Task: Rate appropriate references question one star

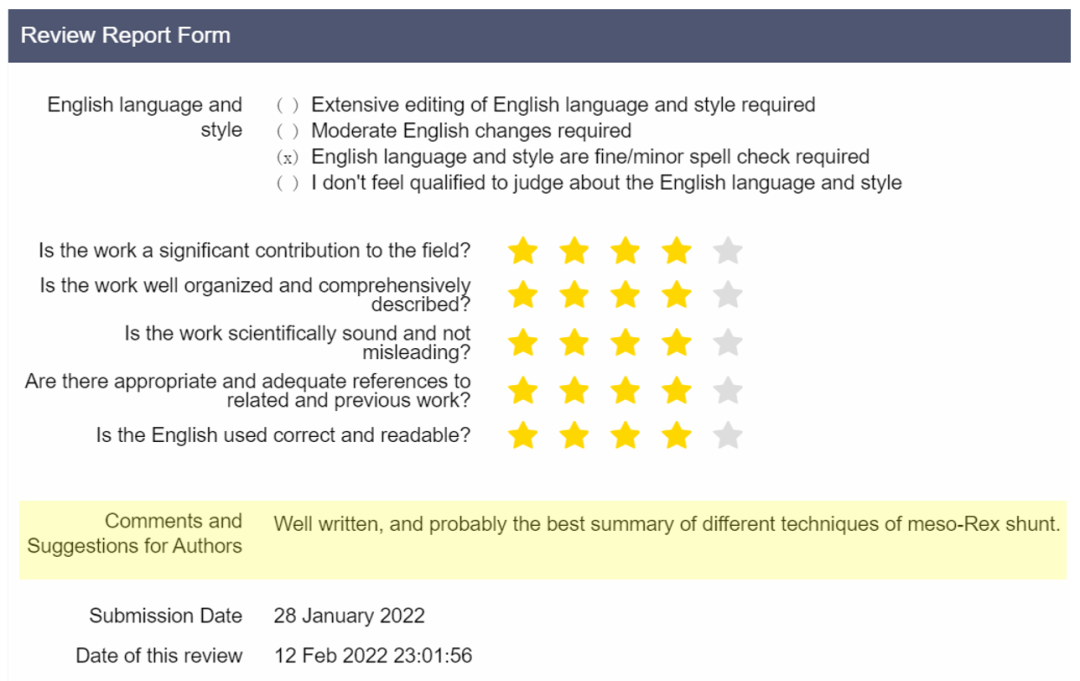Action: coord(523,390)
